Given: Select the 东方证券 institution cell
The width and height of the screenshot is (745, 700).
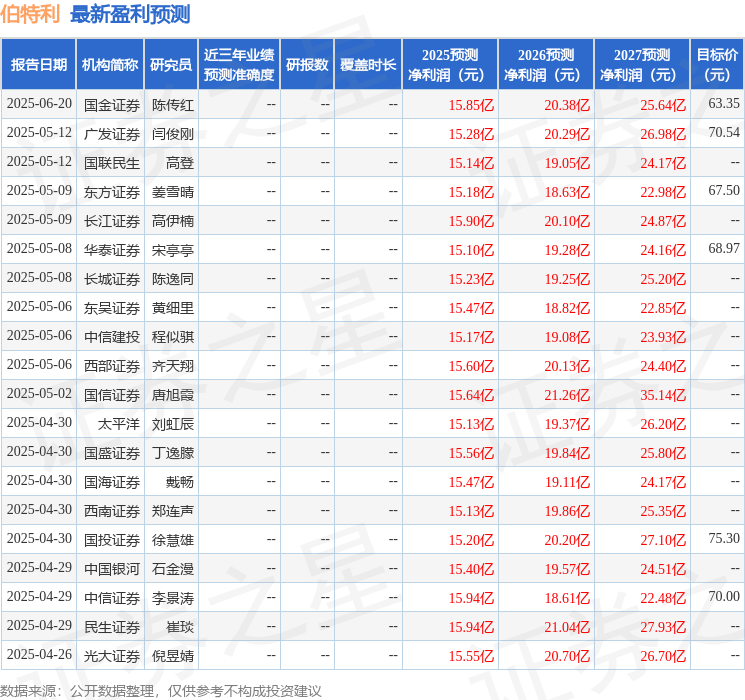Looking at the screenshot, I should (112, 192).
